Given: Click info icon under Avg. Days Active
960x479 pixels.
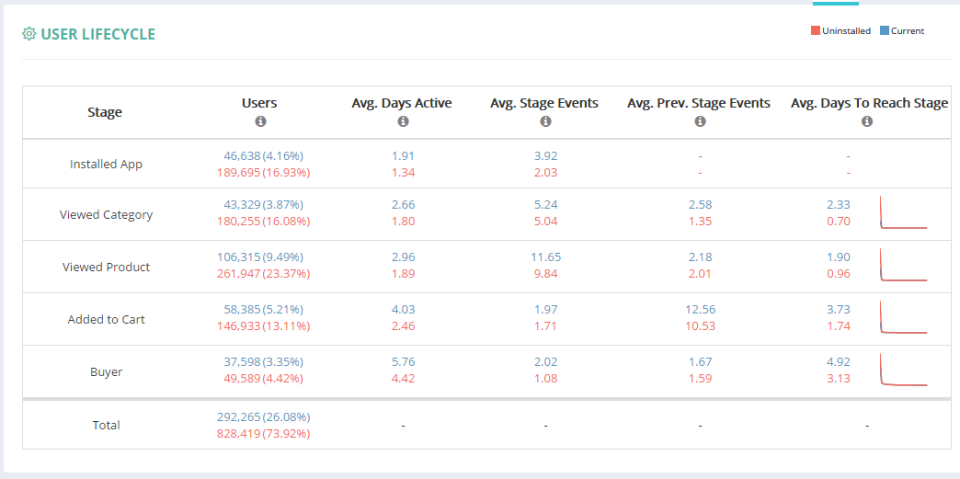Looking at the screenshot, I should click(402, 121).
